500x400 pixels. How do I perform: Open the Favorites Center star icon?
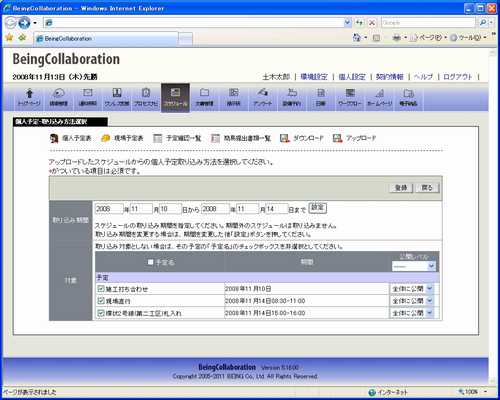9,37
